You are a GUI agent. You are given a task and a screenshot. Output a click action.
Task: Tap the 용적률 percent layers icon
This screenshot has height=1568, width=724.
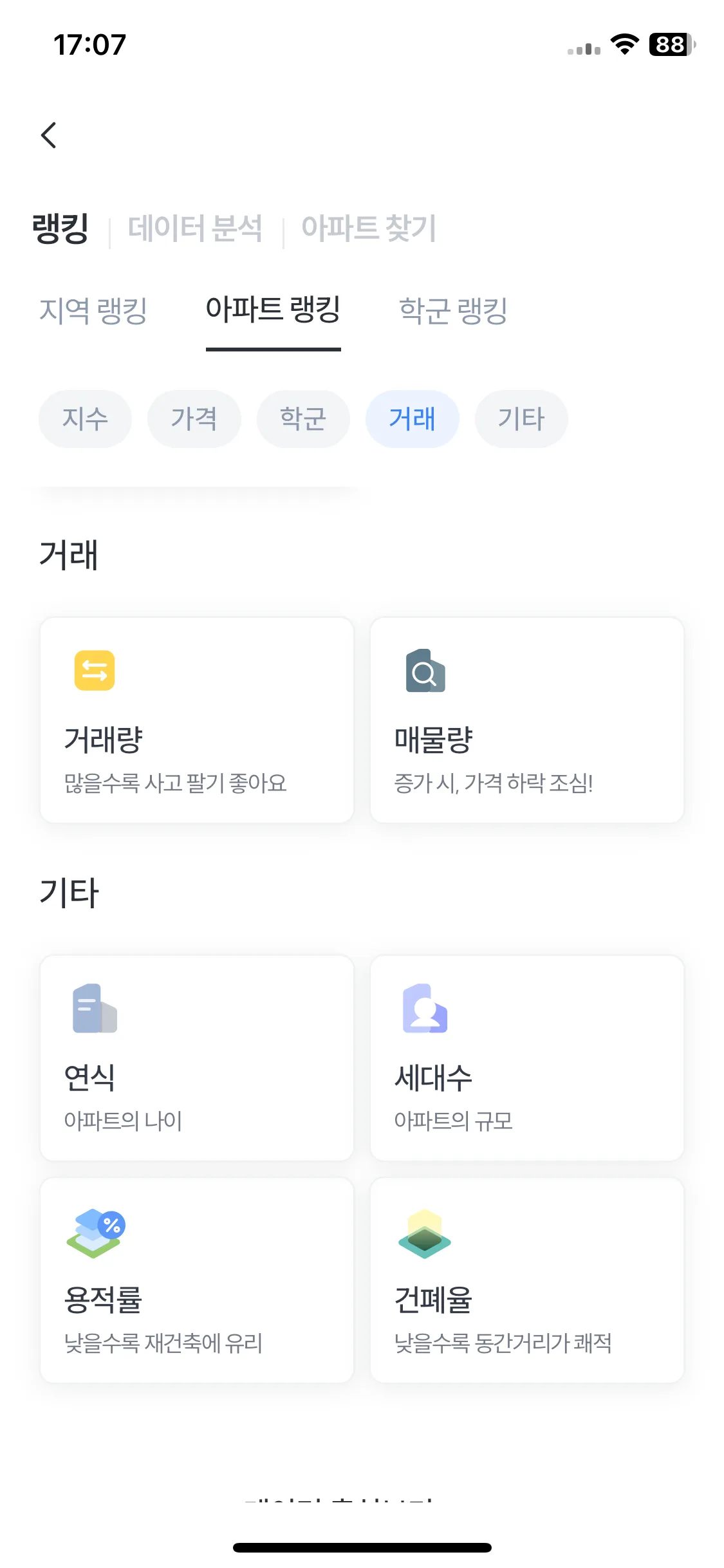tap(96, 1233)
